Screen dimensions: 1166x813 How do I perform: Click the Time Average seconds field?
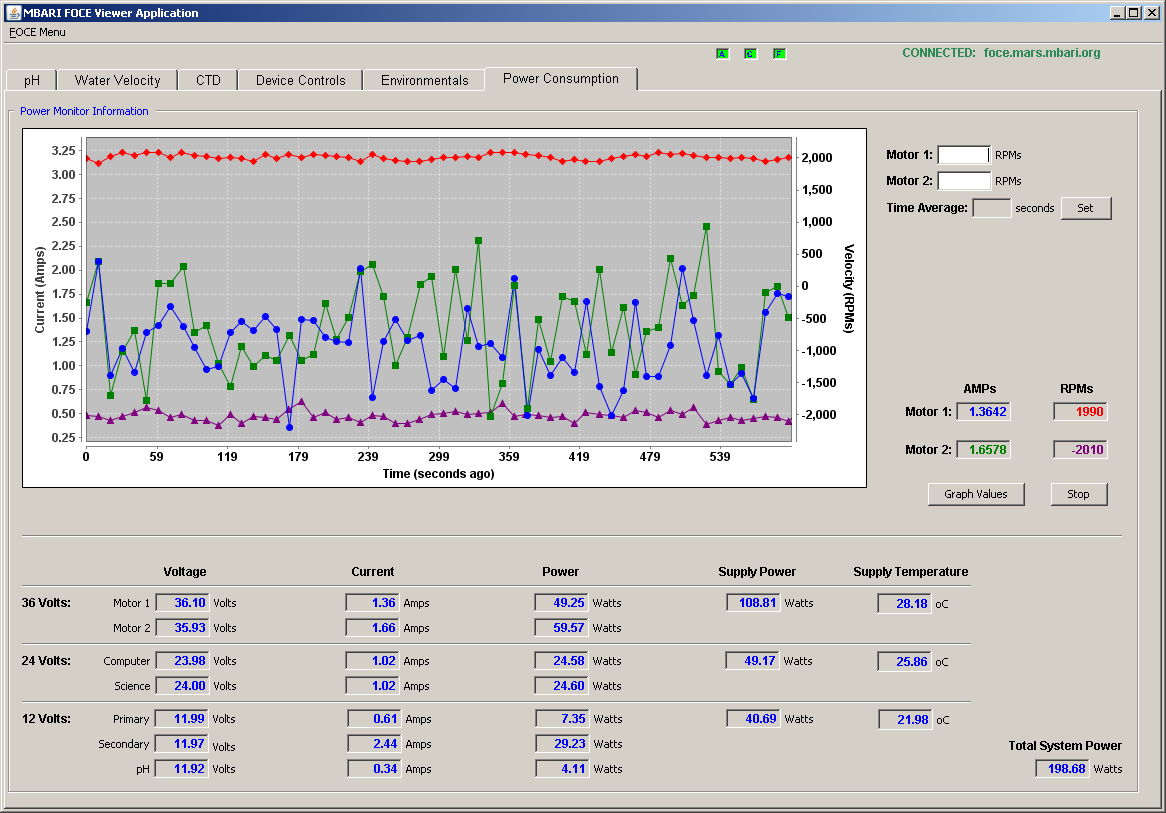(x=991, y=208)
